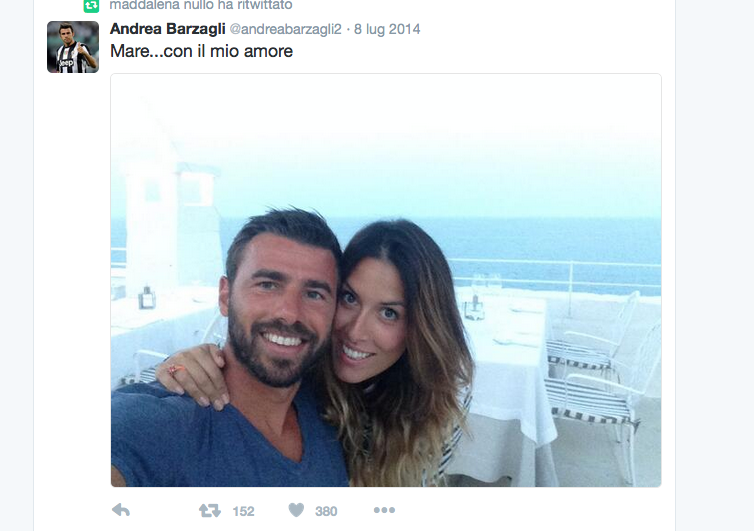This screenshot has height=531, width=754.
Task: Open the three-dots more options menu
Action: 384,510
